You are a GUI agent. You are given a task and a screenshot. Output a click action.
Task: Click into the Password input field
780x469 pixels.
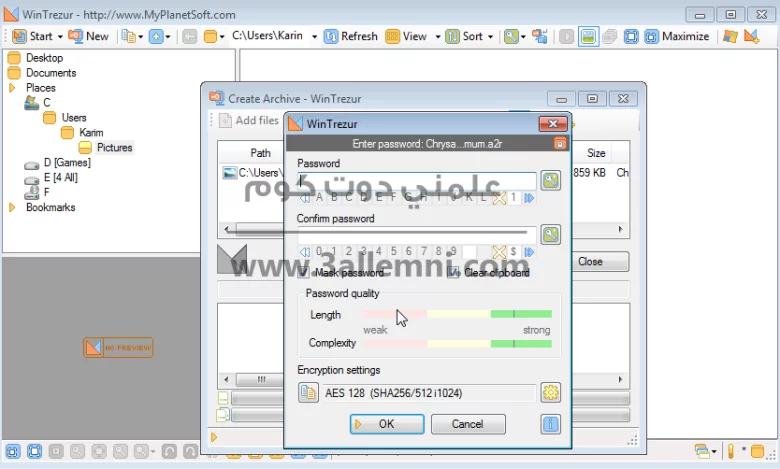point(416,181)
